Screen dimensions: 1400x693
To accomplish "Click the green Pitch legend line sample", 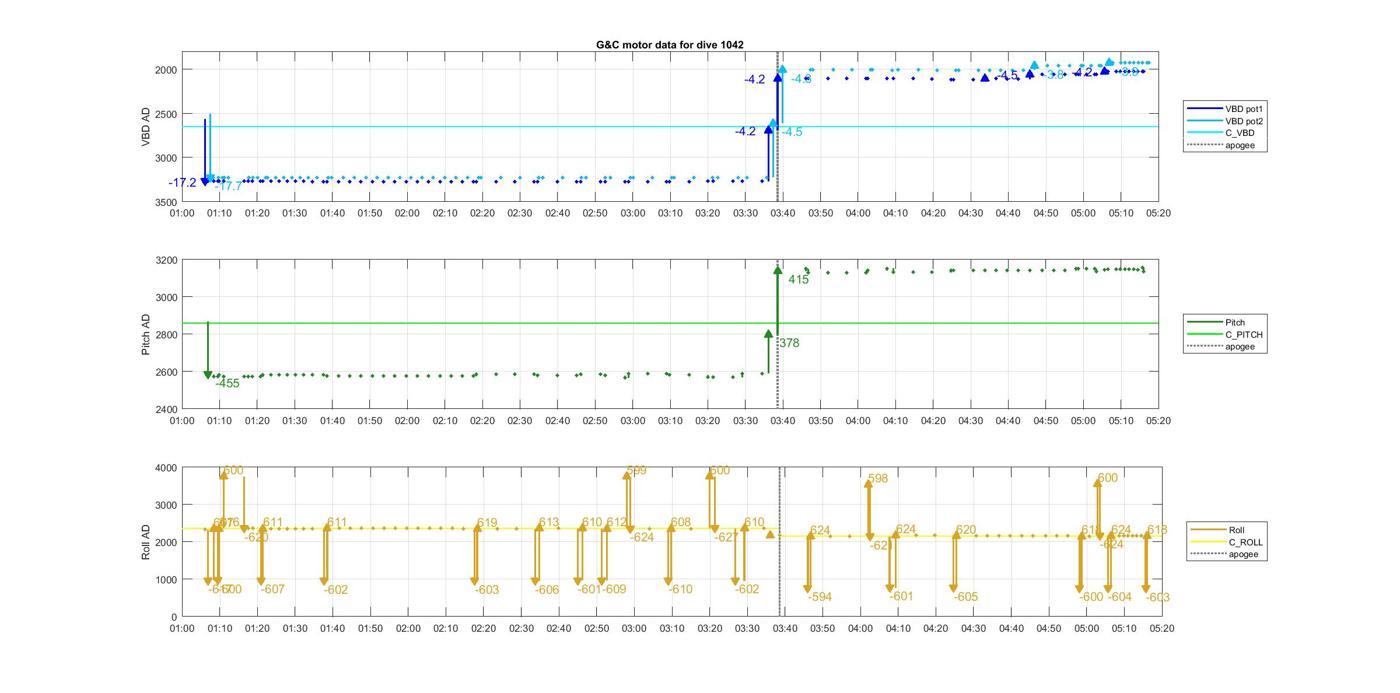I will coord(1203,322).
